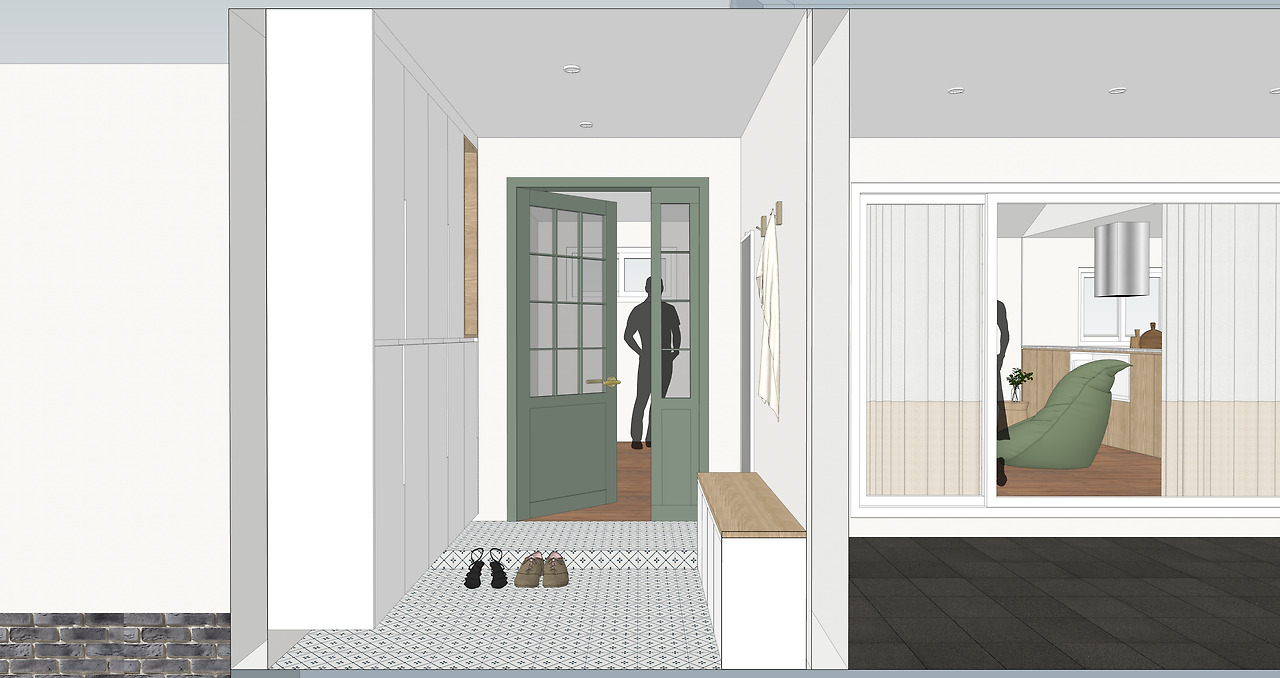1280x678 pixels.
Task: Click the brass door handle on the green door
Action: (603, 381)
